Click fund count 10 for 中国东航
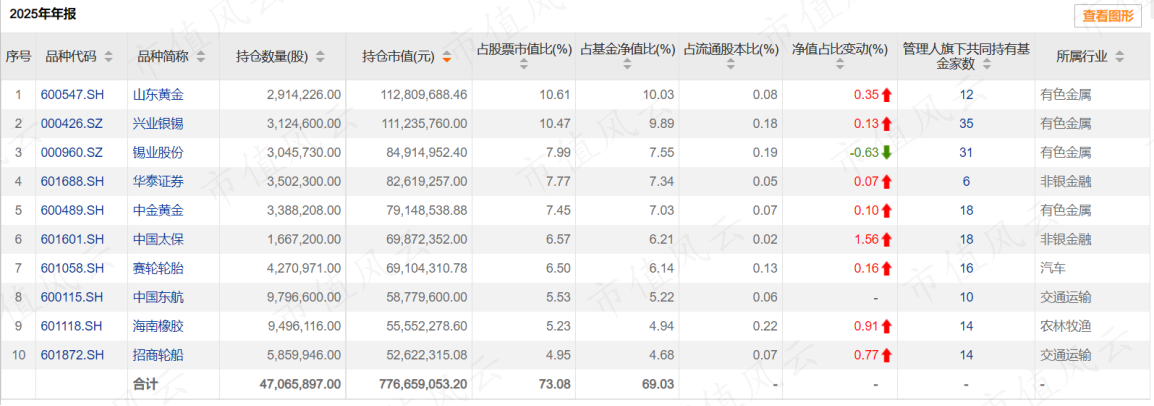The height and width of the screenshot is (406, 1154). (x=966, y=297)
